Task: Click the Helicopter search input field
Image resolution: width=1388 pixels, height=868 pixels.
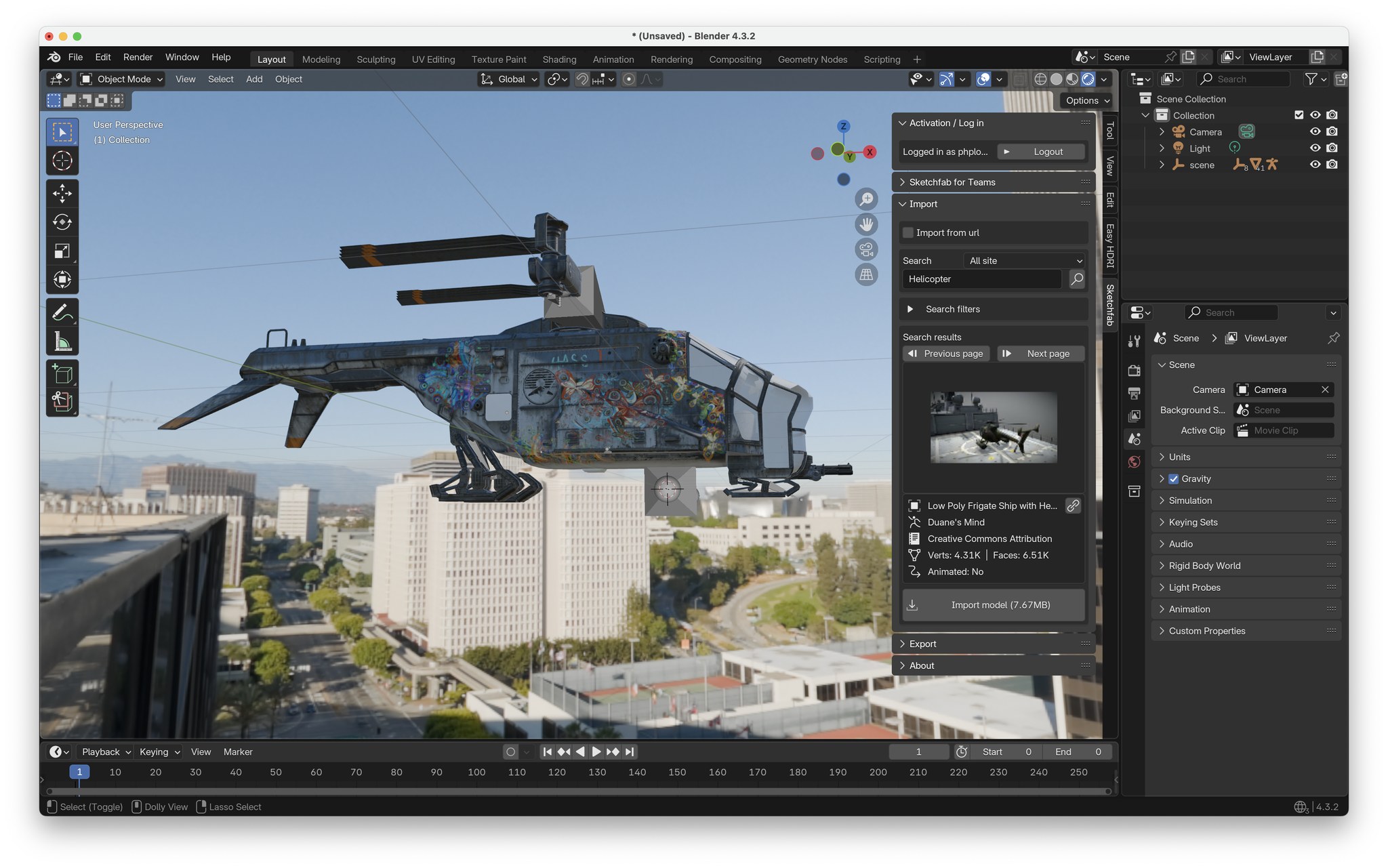Action: (x=982, y=279)
